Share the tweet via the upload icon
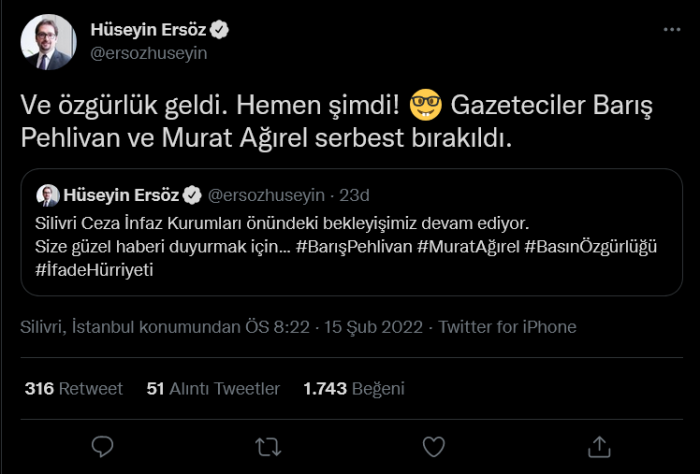 598,445
